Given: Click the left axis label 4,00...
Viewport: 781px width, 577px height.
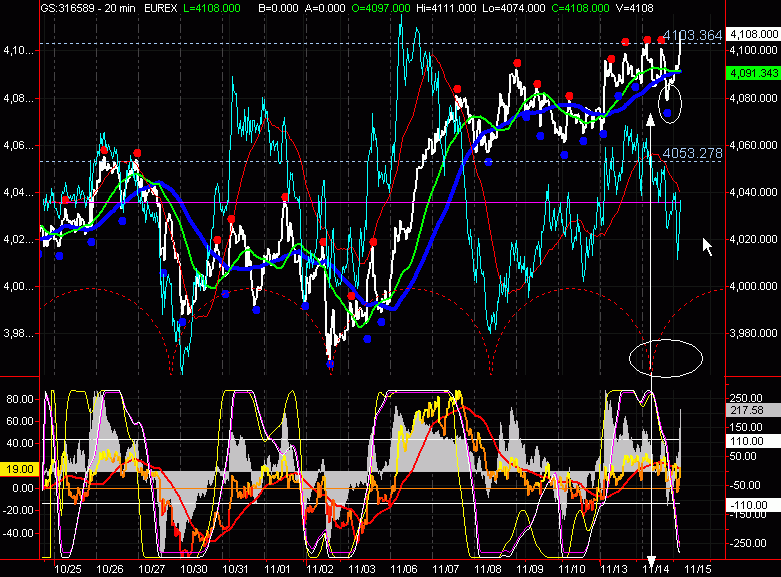Looking at the screenshot, I should 19,287.
